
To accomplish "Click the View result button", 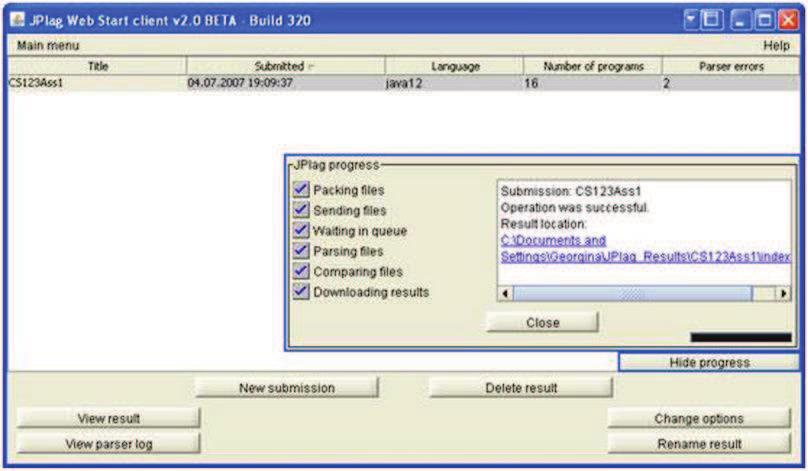I will tap(108, 418).
